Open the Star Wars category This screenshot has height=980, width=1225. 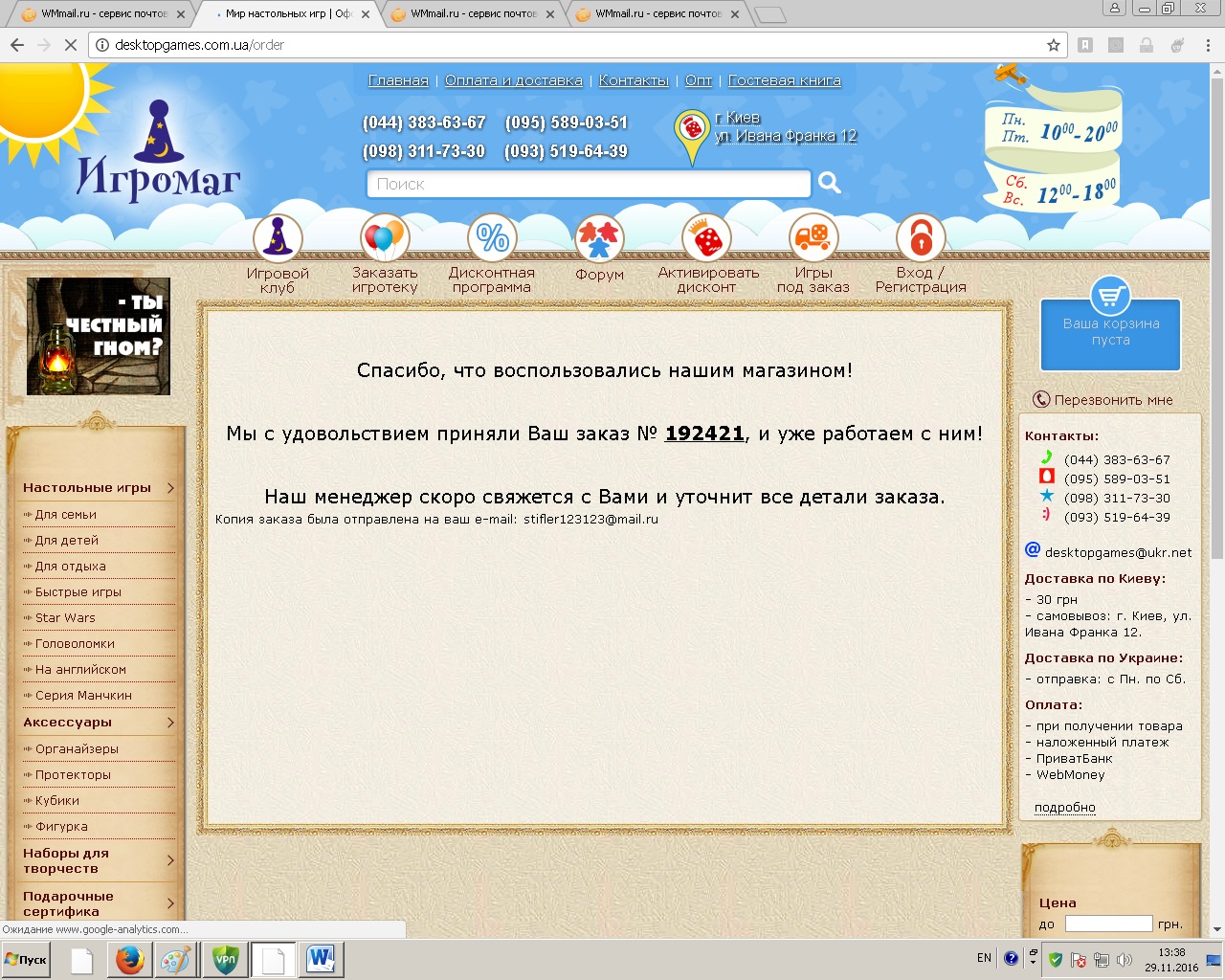[65, 617]
